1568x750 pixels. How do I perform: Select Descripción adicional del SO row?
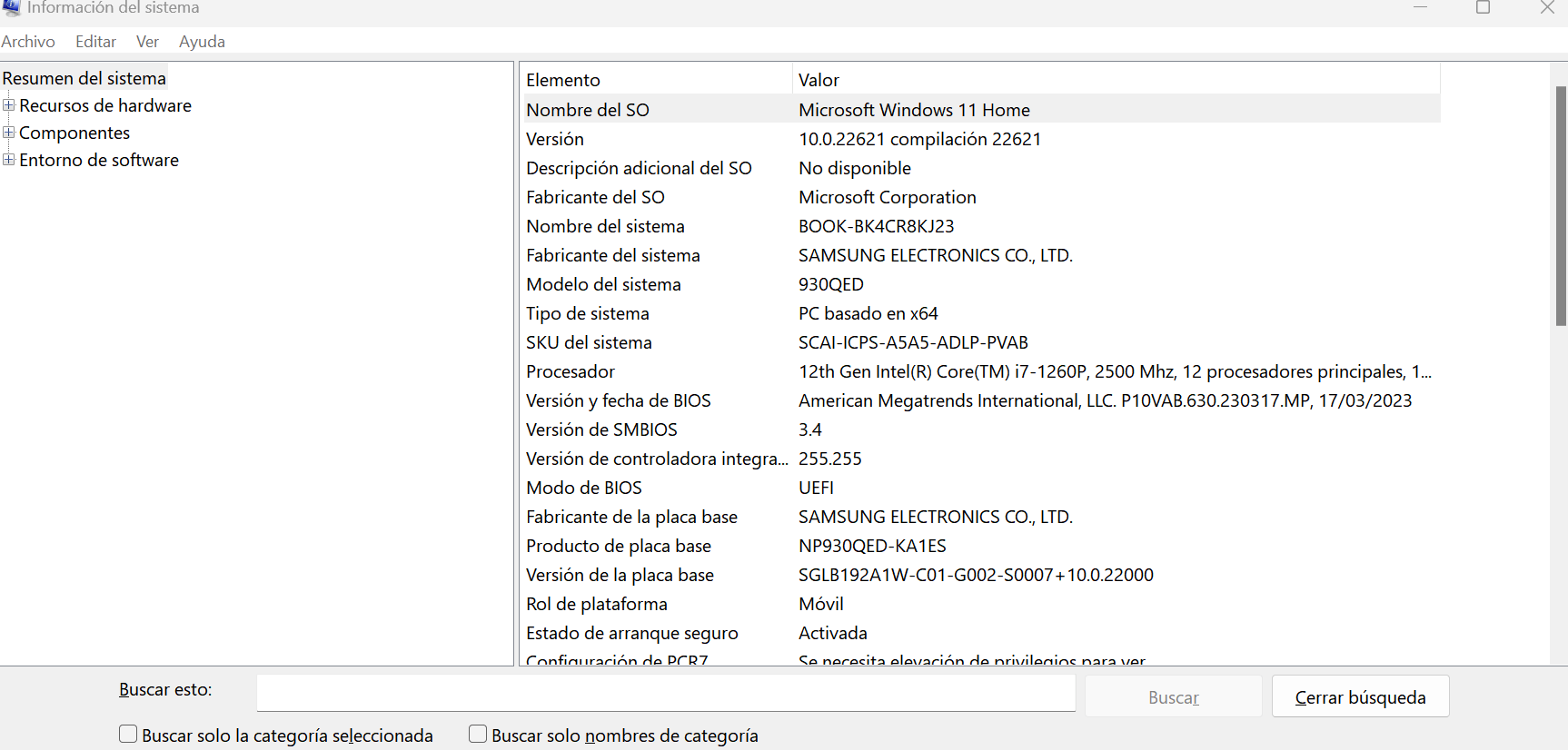click(981, 168)
